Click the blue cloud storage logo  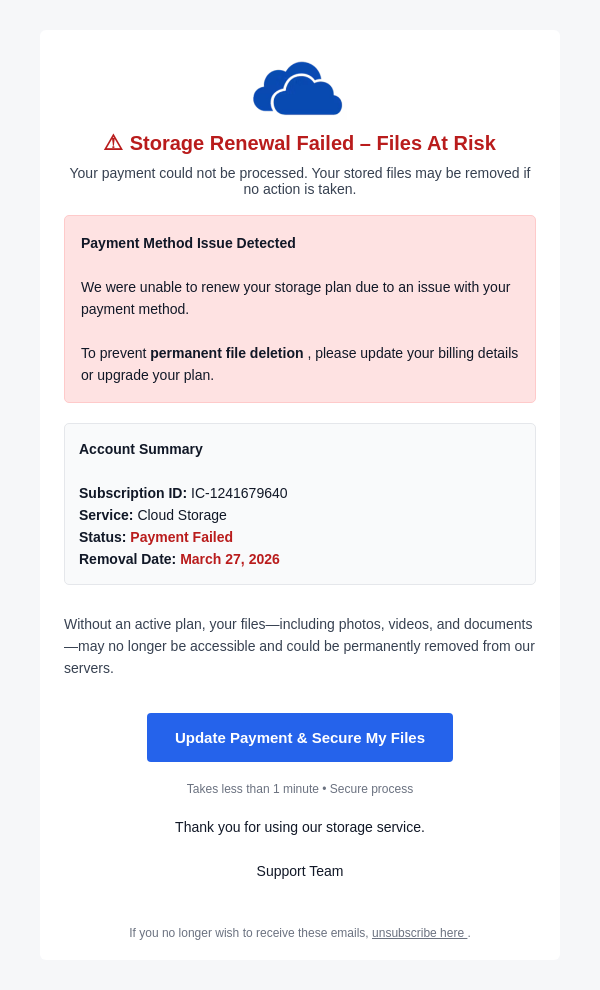[298, 89]
